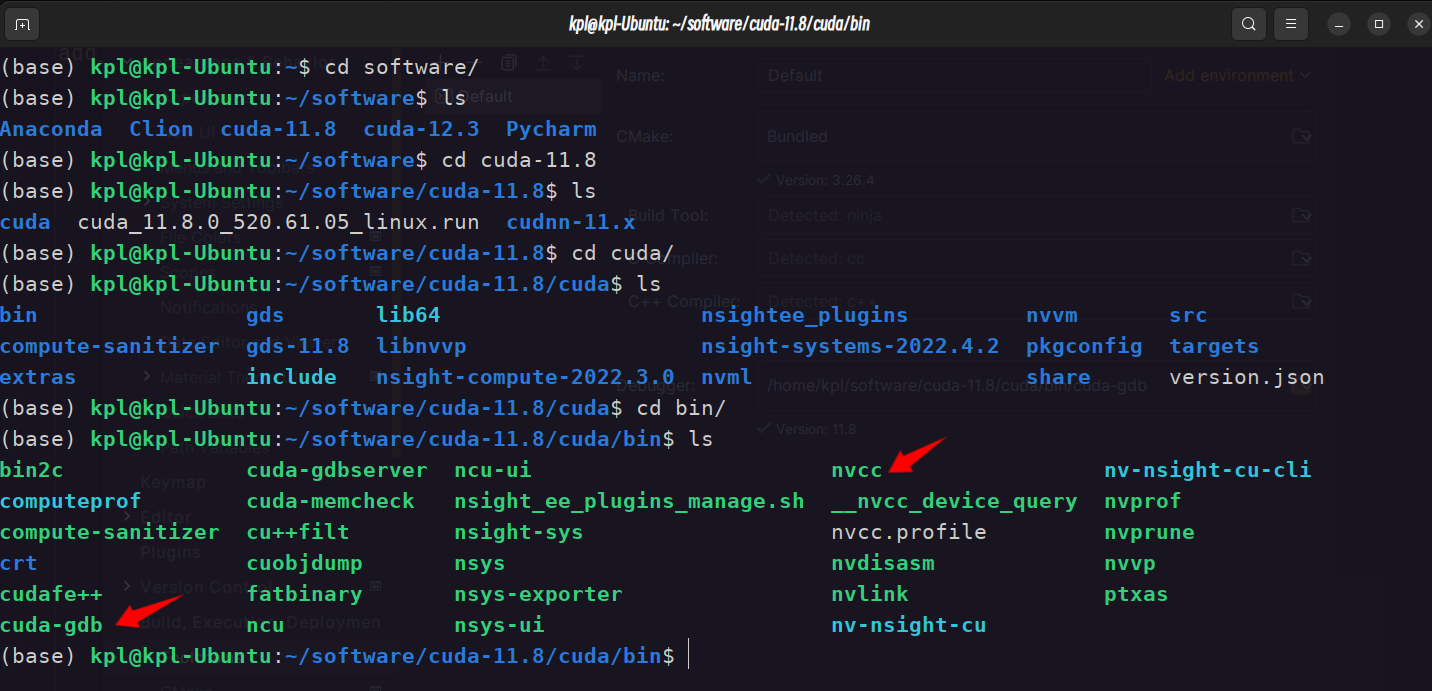Select the libnvvp directory entry
This screenshot has height=691, width=1432.
[x=421, y=346]
